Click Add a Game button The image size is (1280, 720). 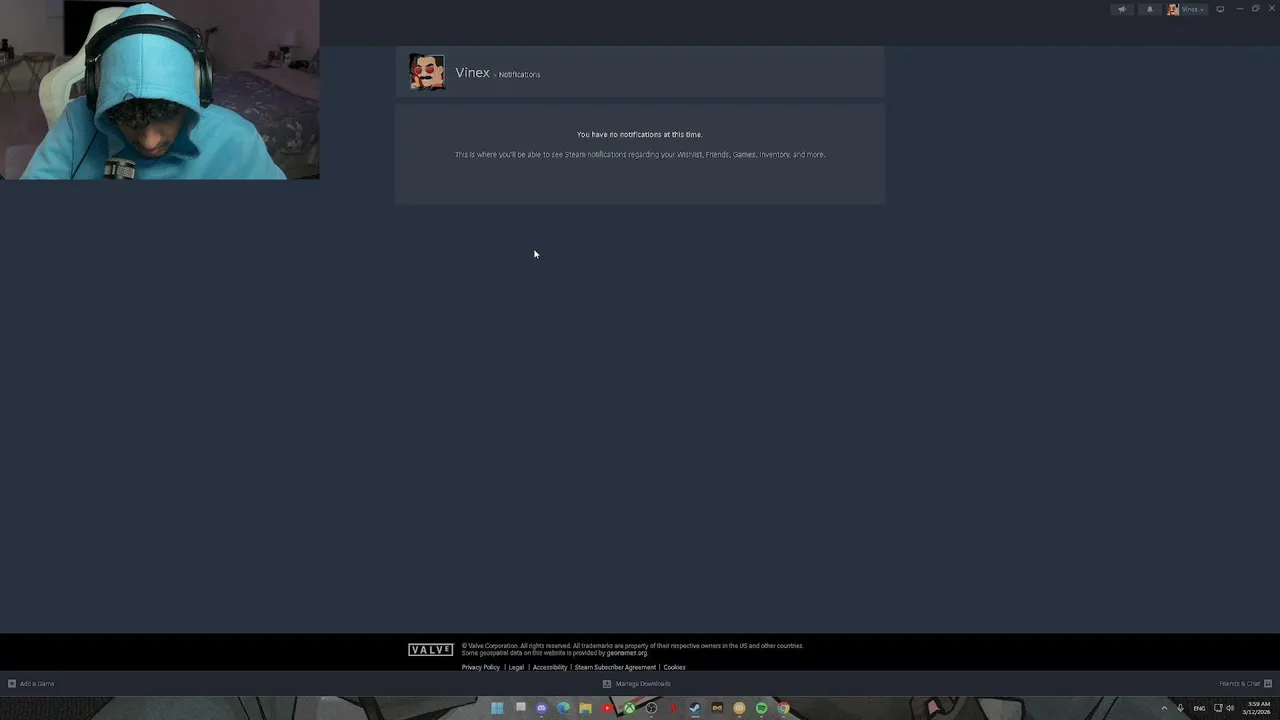31,684
